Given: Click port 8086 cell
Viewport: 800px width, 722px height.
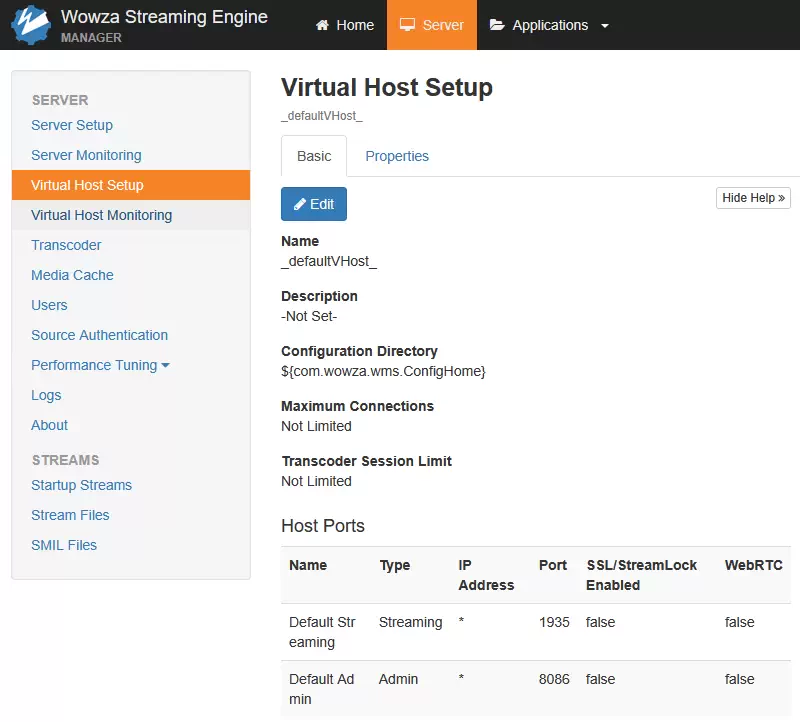Looking at the screenshot, I should (554, 680).
